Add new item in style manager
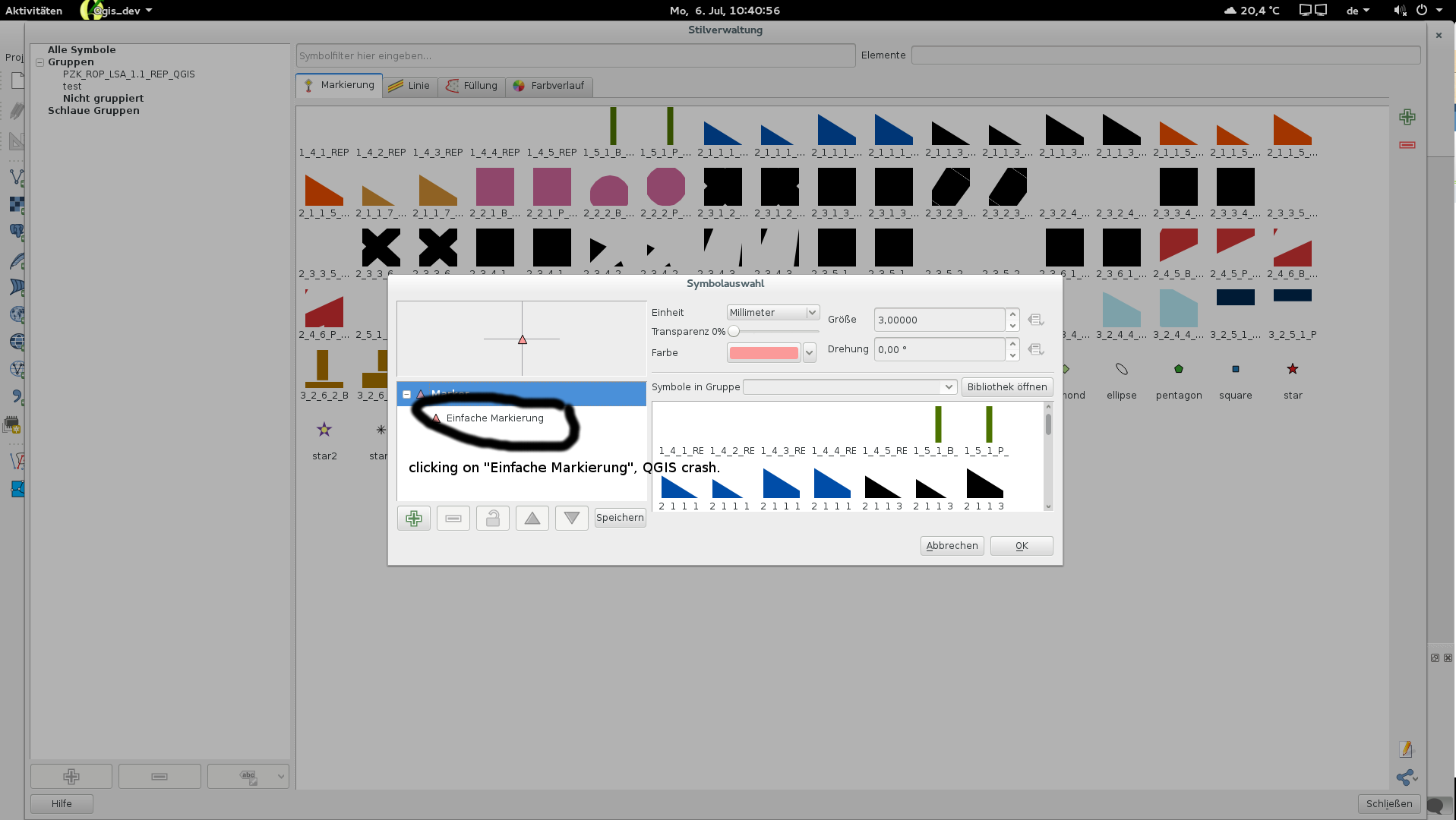The width and height of the screenshot is (1456, 820). (1407, 117)
